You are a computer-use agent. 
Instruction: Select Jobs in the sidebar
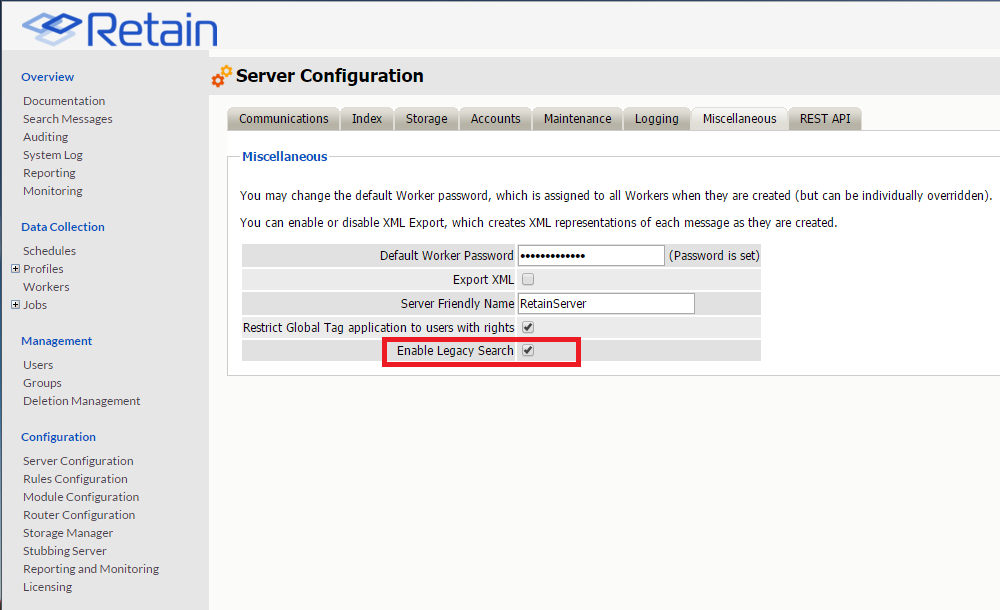click(35, 304)
